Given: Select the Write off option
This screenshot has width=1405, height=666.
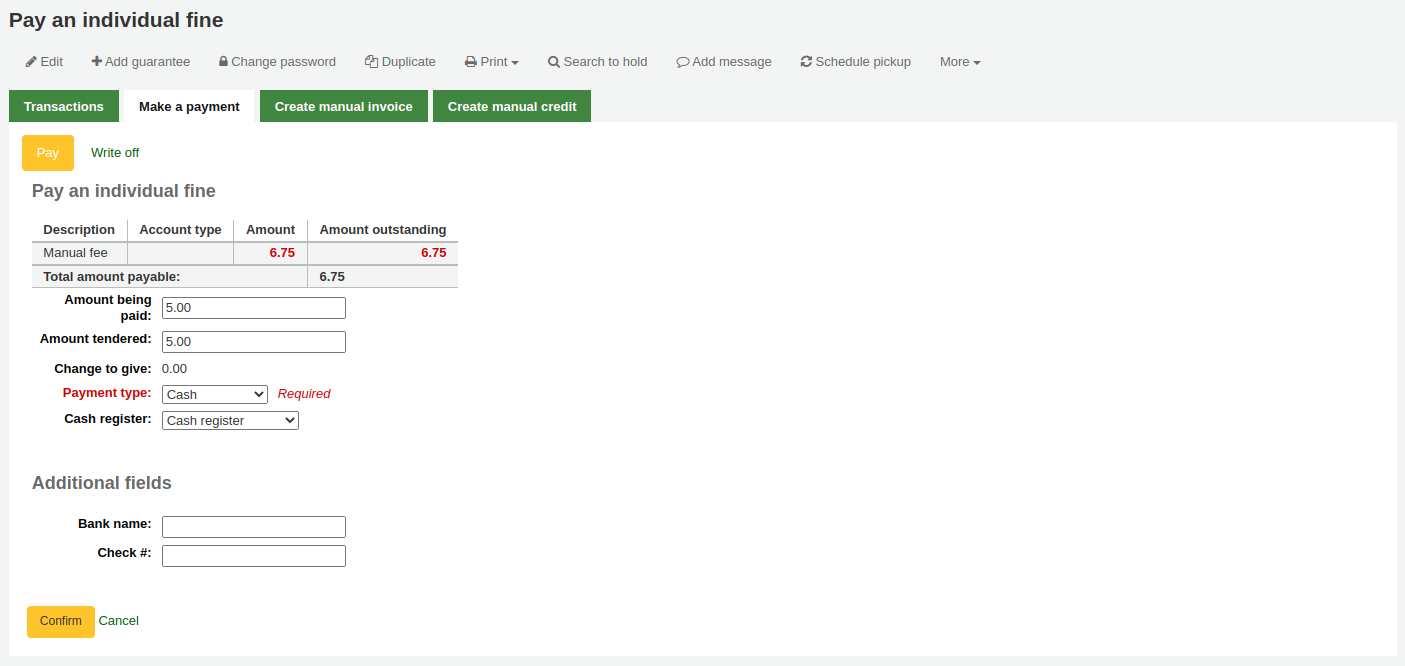Looking at the screenshot, I should click(x=115, y=153).
